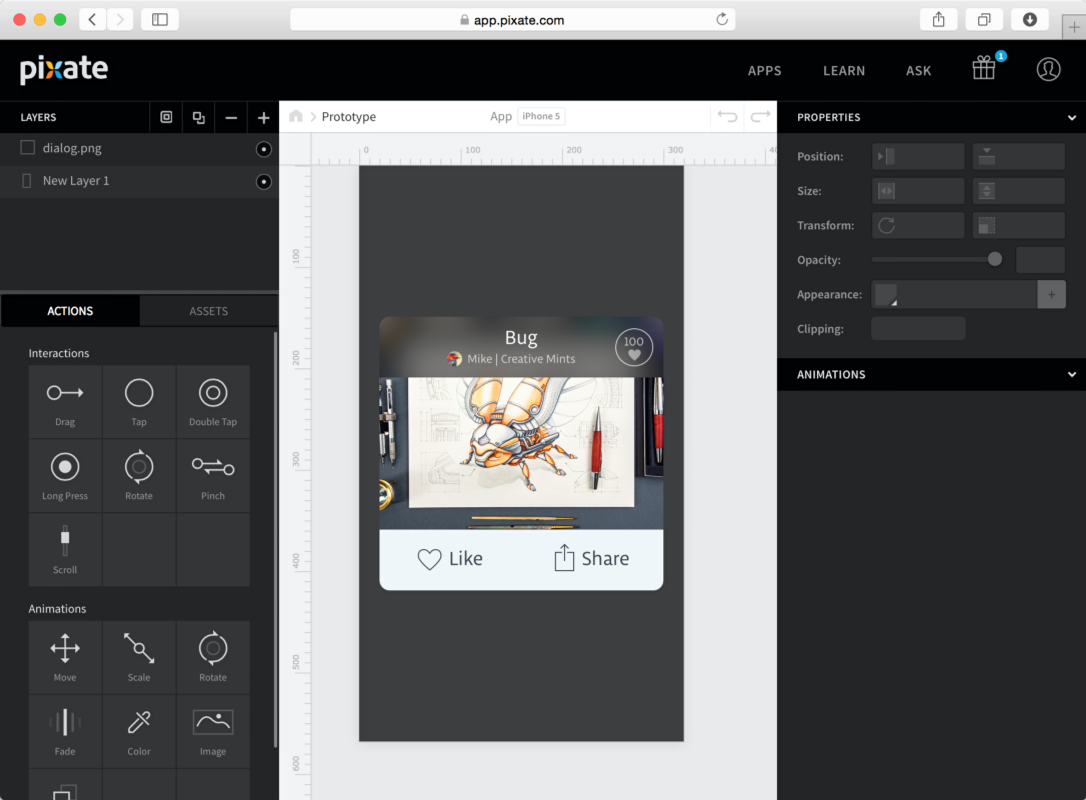Click the Safari address bar
1086x800 pixels.
coord(513,19)
